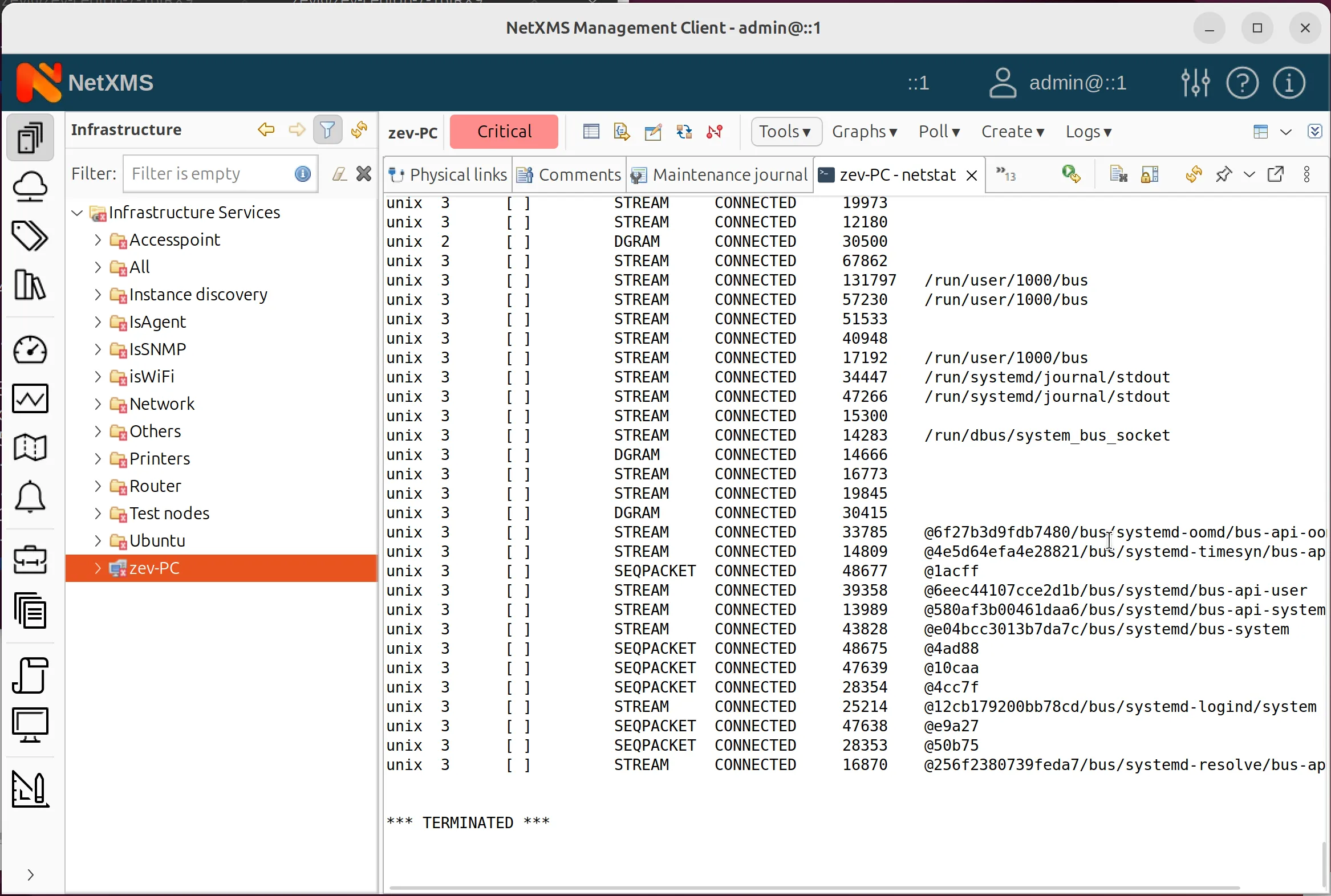
Task: Open the Tools dropdown menu
Action: click(785, 132)
